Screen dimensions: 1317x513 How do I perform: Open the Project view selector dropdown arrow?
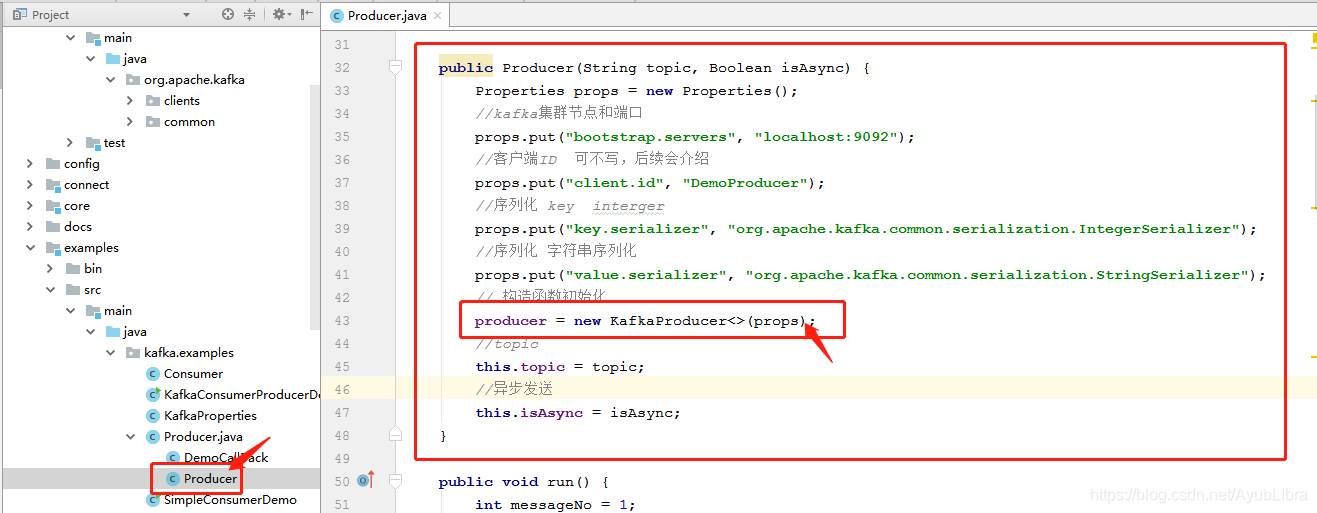[186, 15]
